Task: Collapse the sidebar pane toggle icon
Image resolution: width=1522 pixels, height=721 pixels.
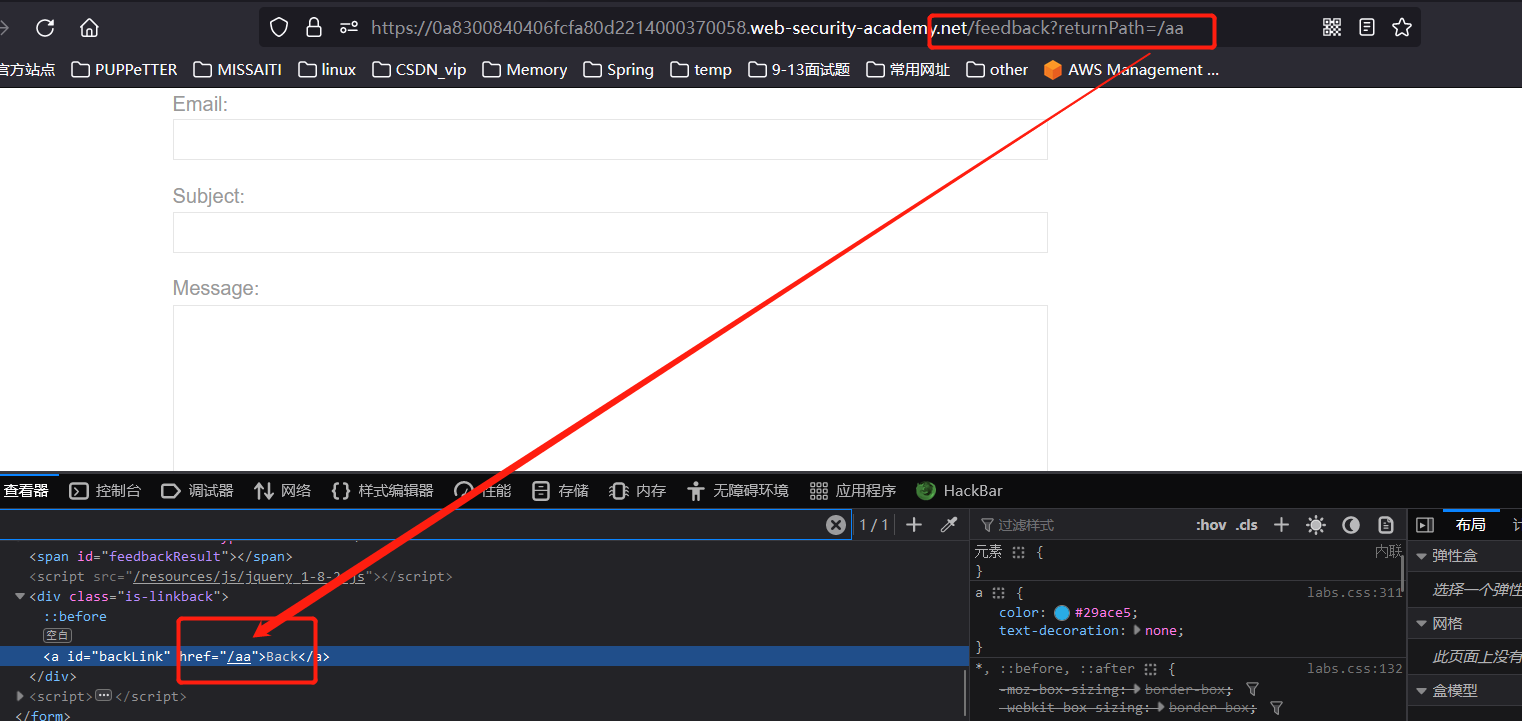Action: tap(1425, 525)
